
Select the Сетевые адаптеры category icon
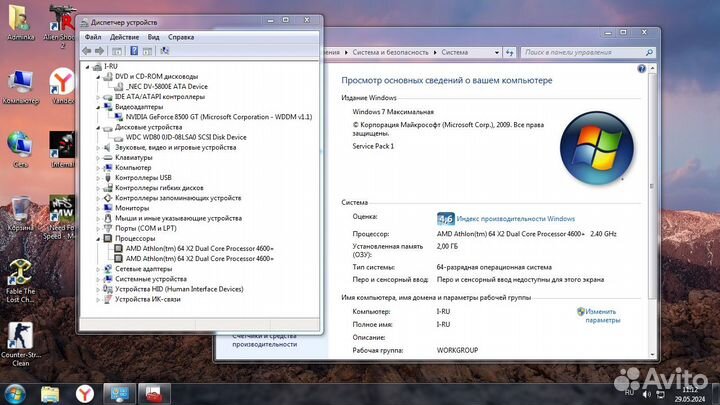pos(108,269)
